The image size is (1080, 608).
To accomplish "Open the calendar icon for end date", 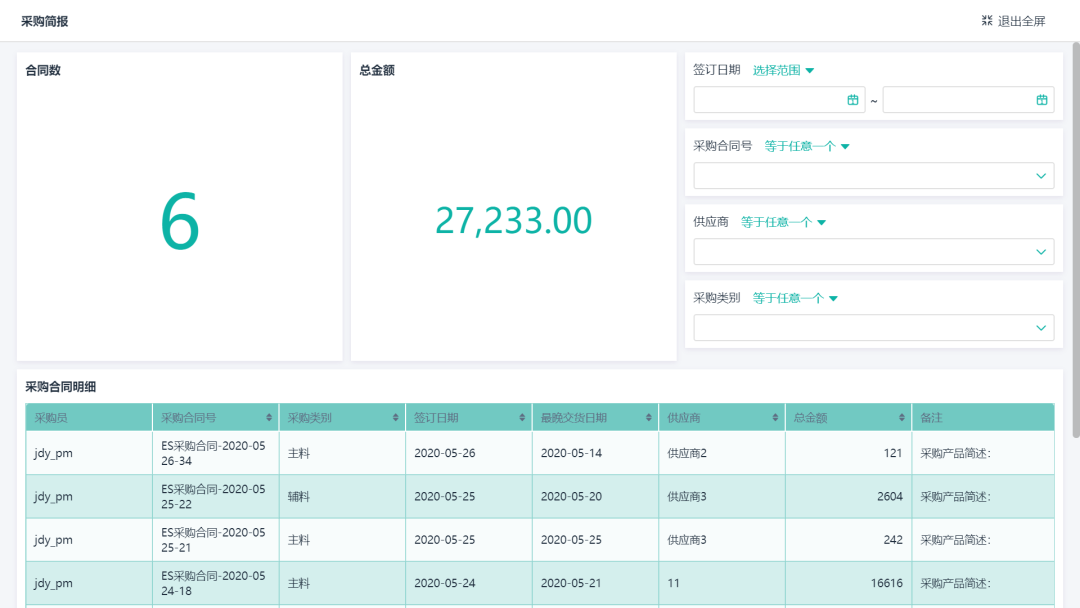I will 1040,99.
